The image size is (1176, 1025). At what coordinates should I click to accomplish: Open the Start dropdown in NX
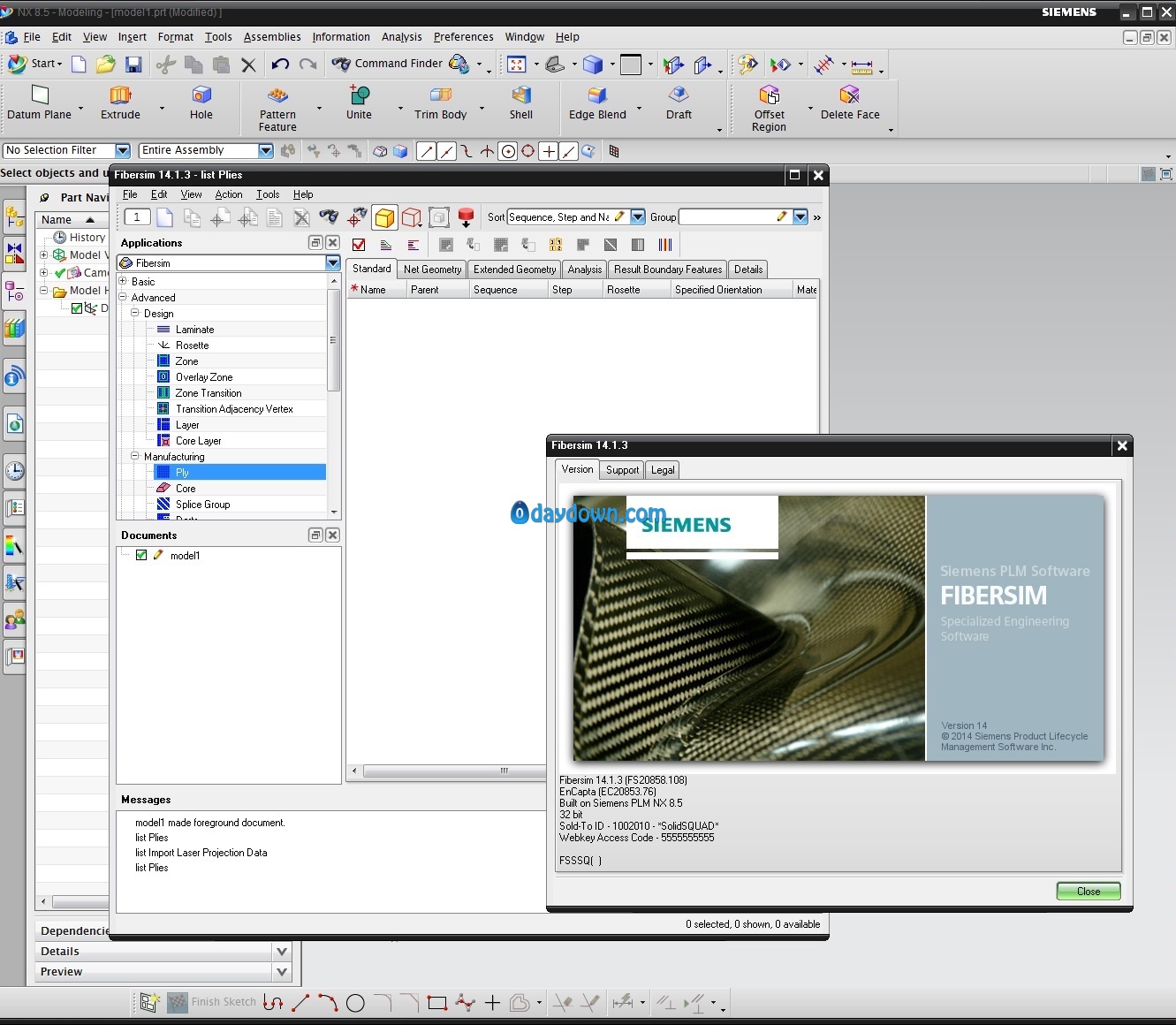point(35,64)
